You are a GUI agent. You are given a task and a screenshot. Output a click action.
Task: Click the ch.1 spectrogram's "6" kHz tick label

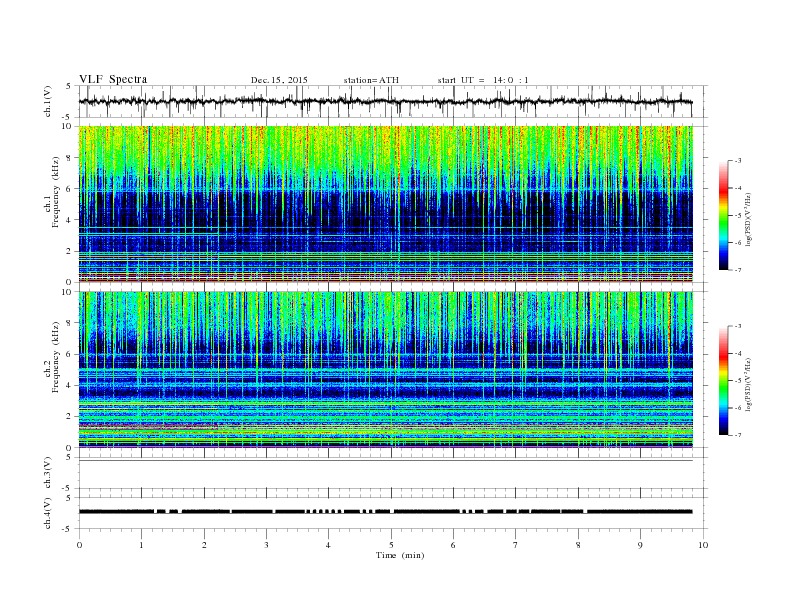click(x=69, y=189)
